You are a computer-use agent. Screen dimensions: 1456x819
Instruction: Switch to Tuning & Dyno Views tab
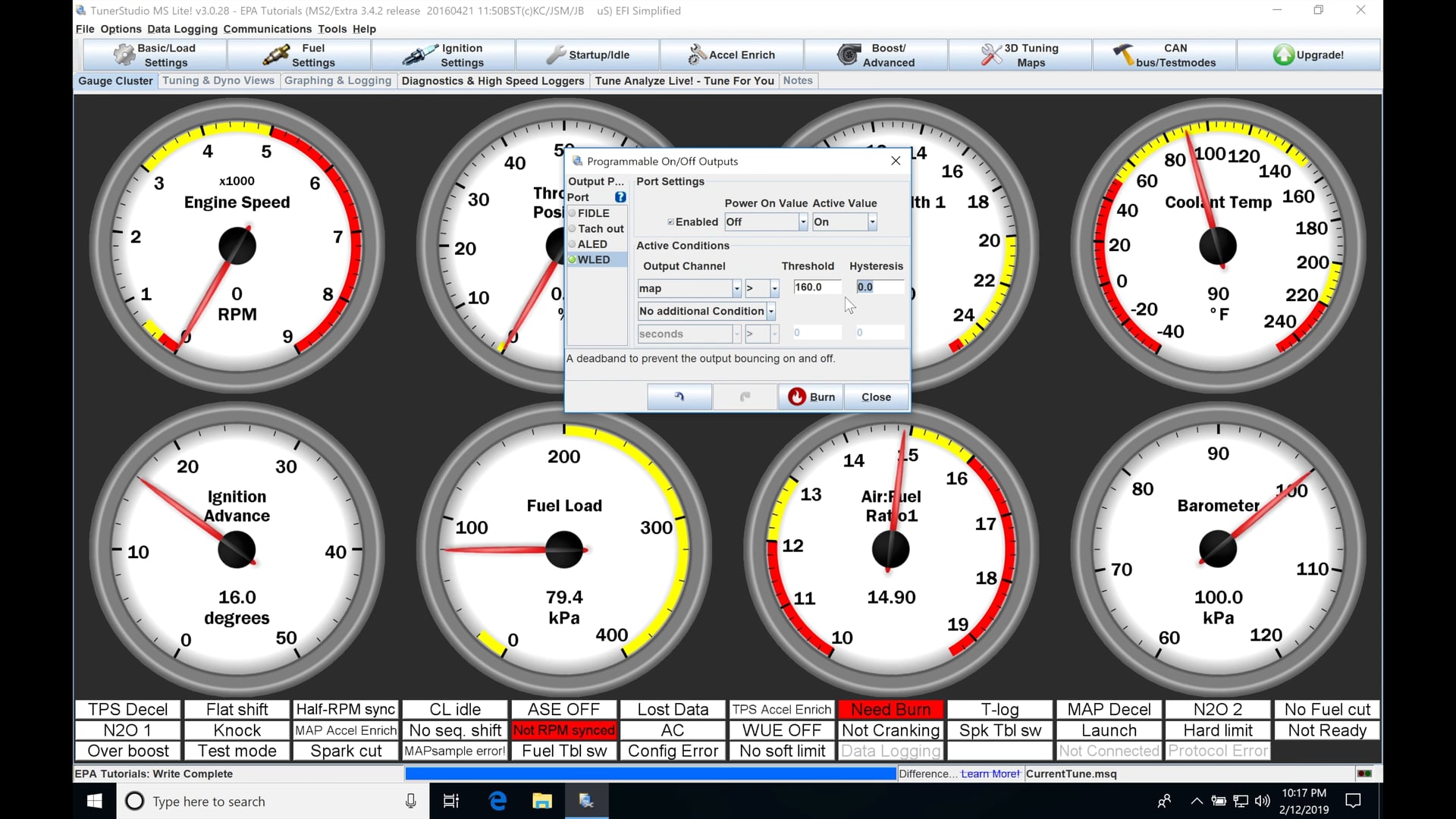218,80
